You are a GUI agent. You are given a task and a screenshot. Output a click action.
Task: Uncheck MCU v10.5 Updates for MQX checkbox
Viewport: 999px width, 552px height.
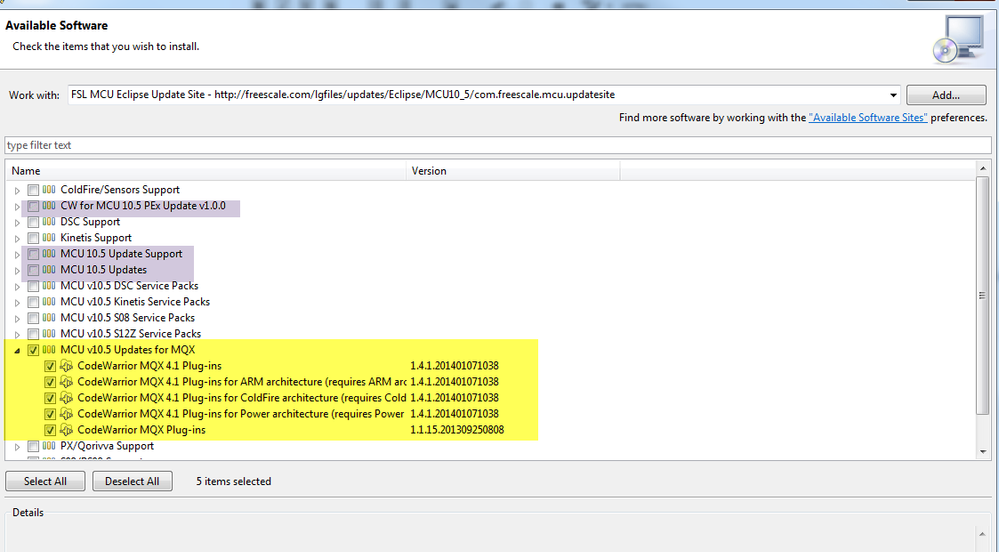pos(33,350)
